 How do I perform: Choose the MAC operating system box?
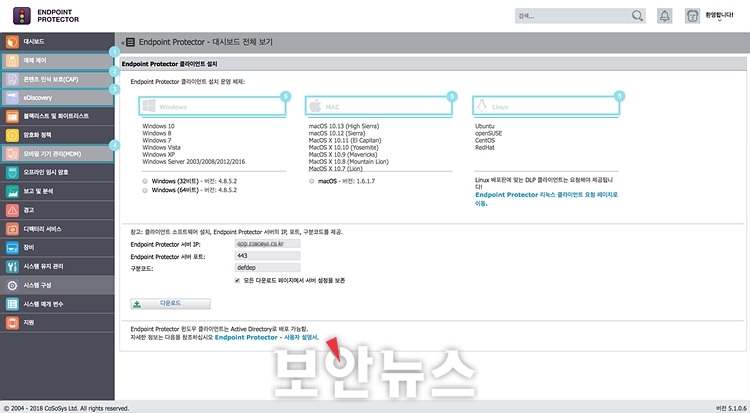pos(379,106)
